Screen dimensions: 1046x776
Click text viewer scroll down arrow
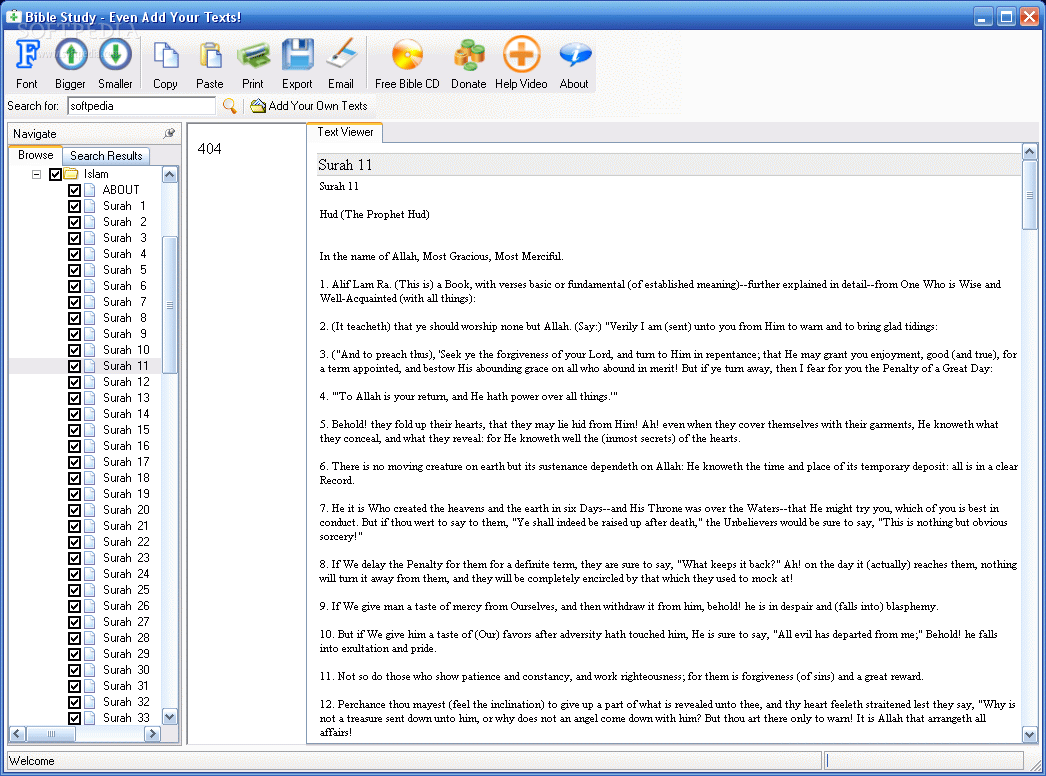tap(1029, 735)
